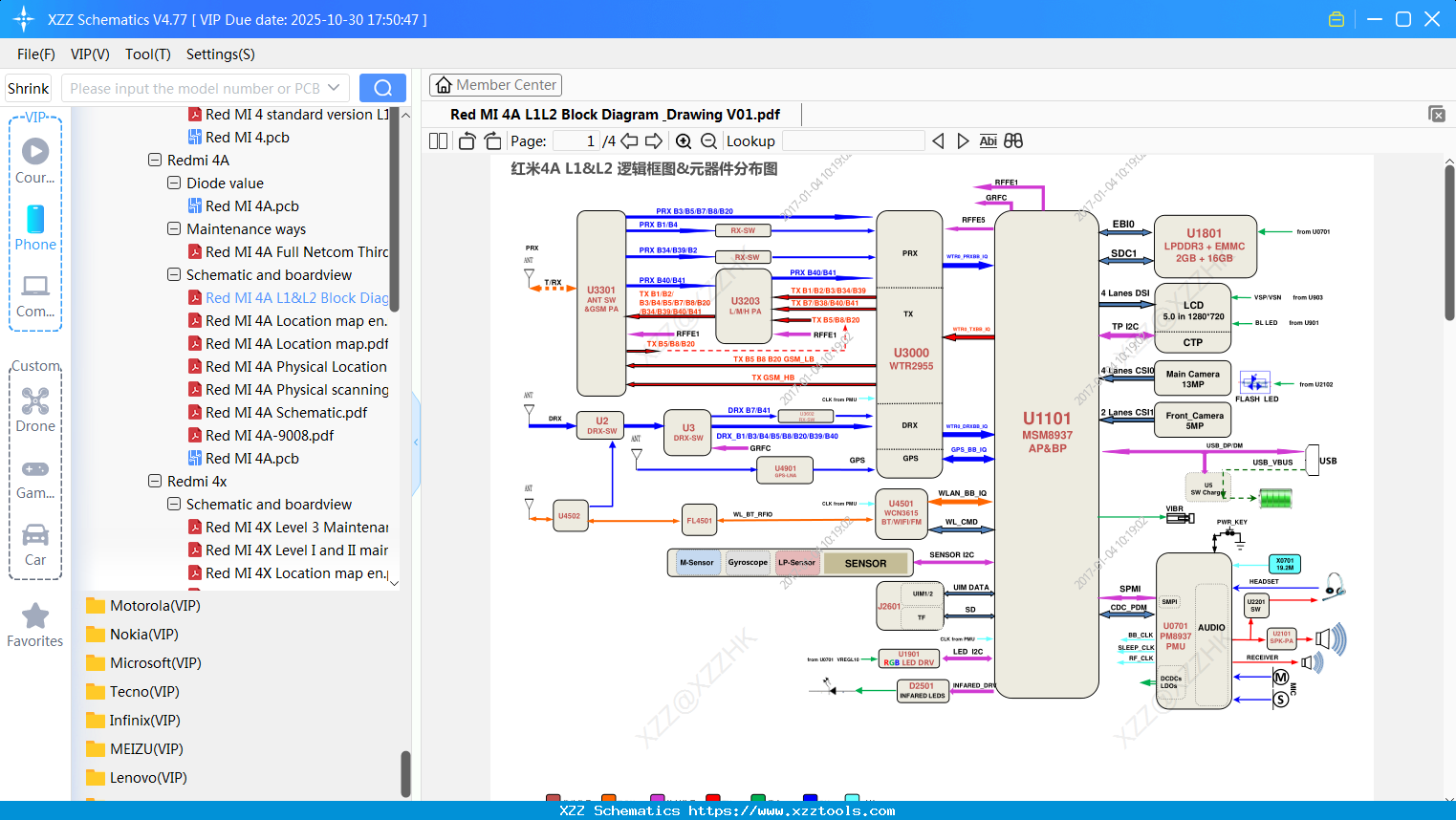Click the file tree vertical scrollbar thumb
Viewport: 1456px width, 820px height.
tap(395, 208)
